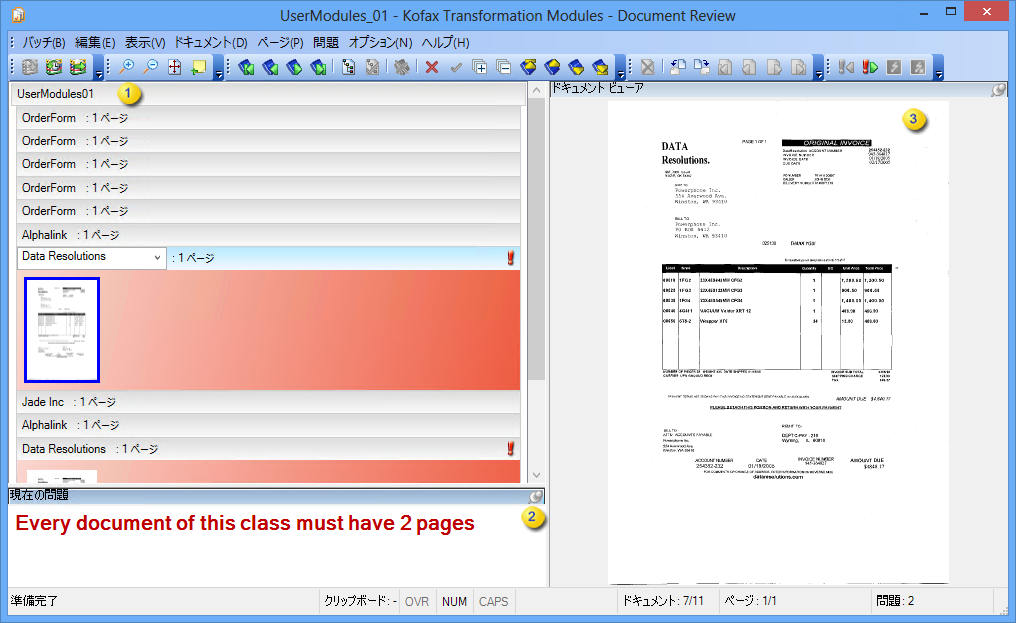Click the yellow sticky note annotation icon
The image size is (1016, 623).
point(199,67)
